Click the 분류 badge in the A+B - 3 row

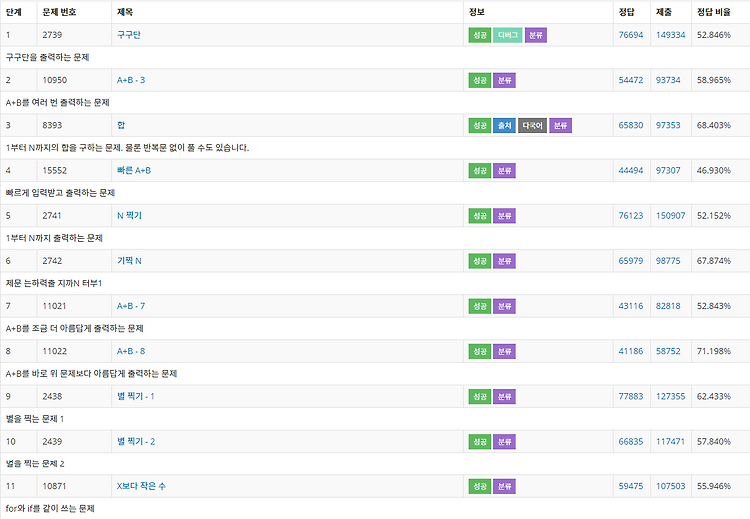tap(505, 80)
